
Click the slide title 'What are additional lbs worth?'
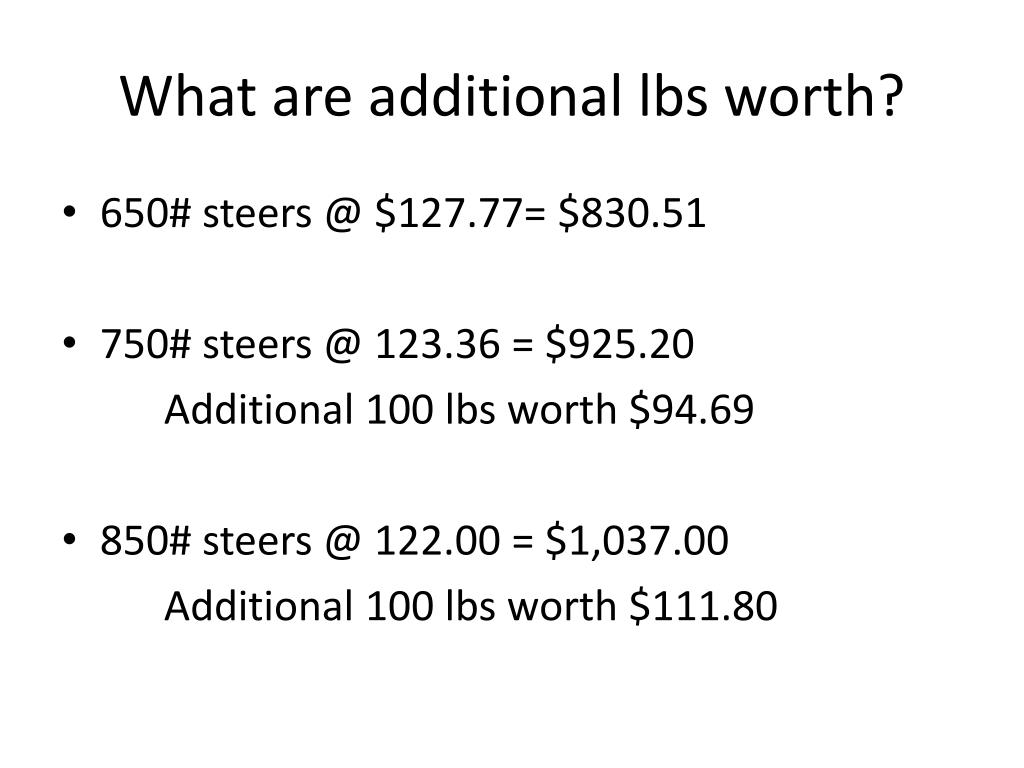coord(511,97)
